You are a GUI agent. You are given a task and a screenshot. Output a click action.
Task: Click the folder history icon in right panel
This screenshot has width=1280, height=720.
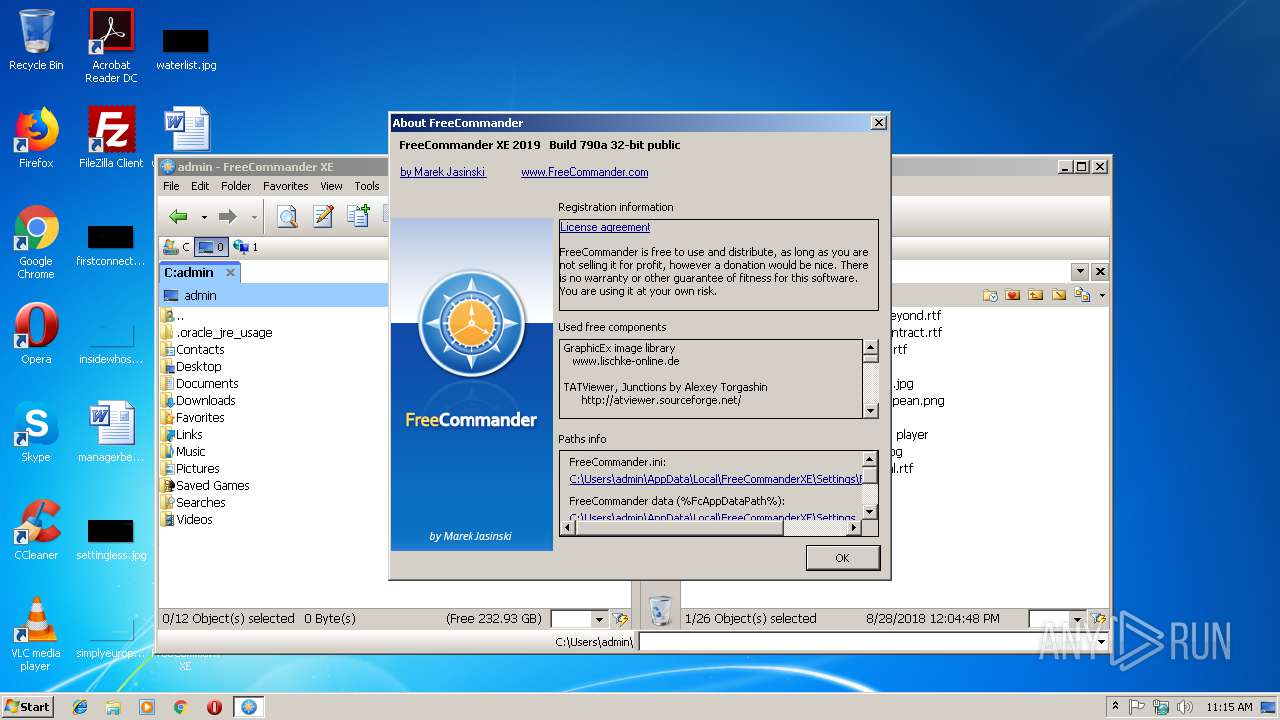tap(990, 295)
